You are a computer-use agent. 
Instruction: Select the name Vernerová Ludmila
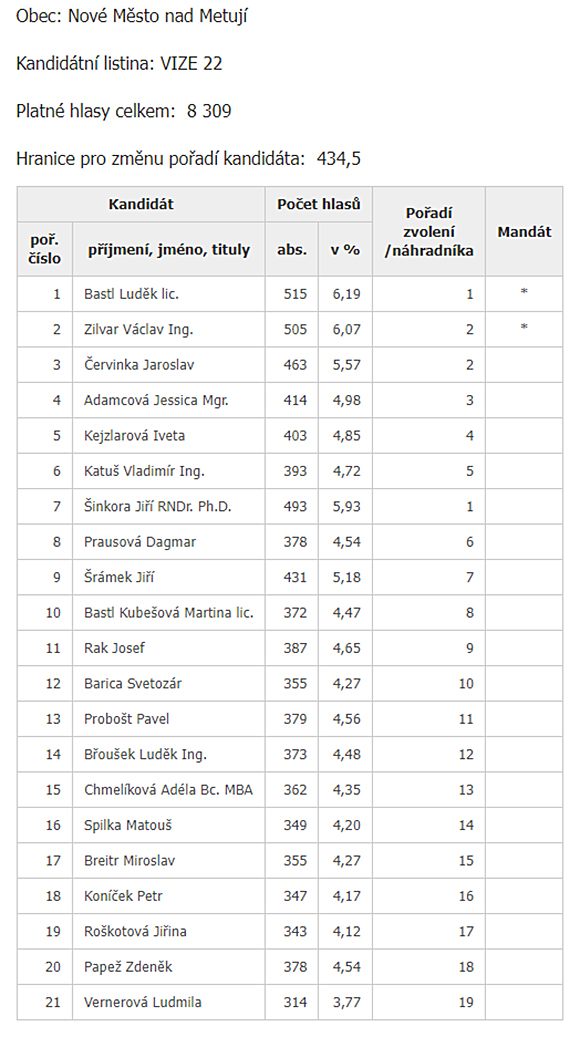[x=143, y=1002]
